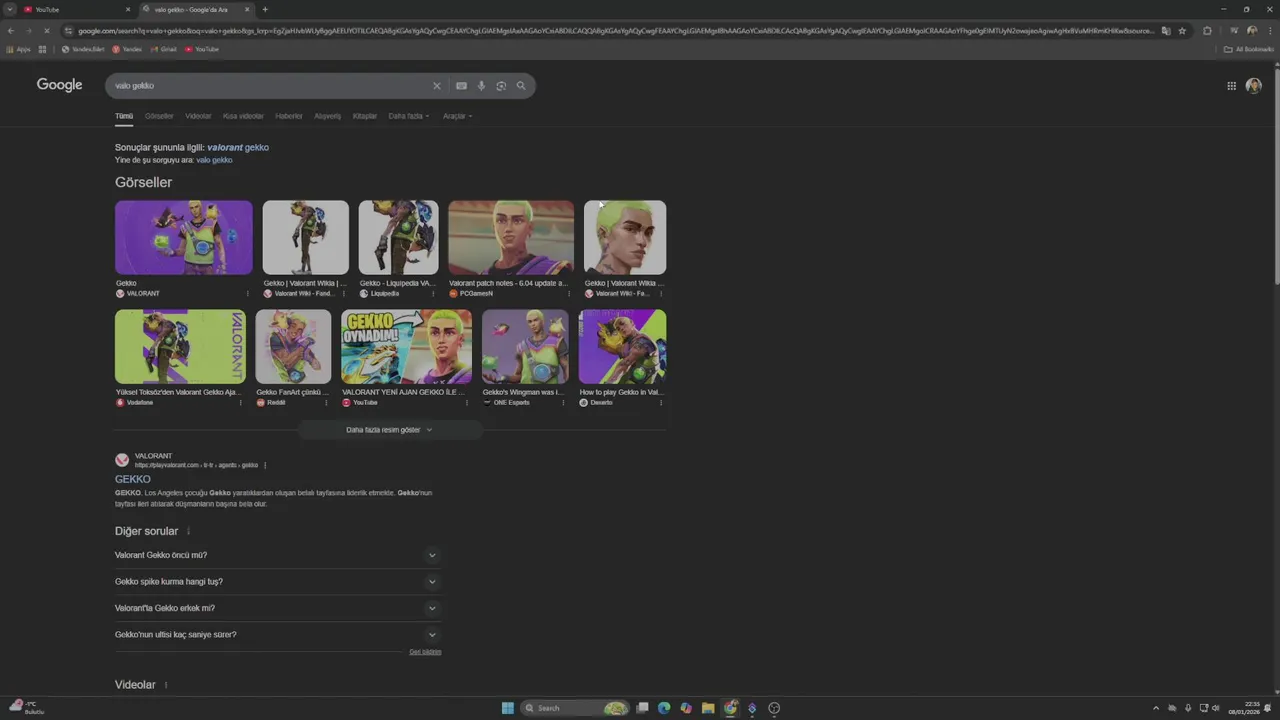Open the Chrome profile avatar in the toolbar
Image resolution: width=1280 pixels, height=720 pixels.
tap(1252, 31)
